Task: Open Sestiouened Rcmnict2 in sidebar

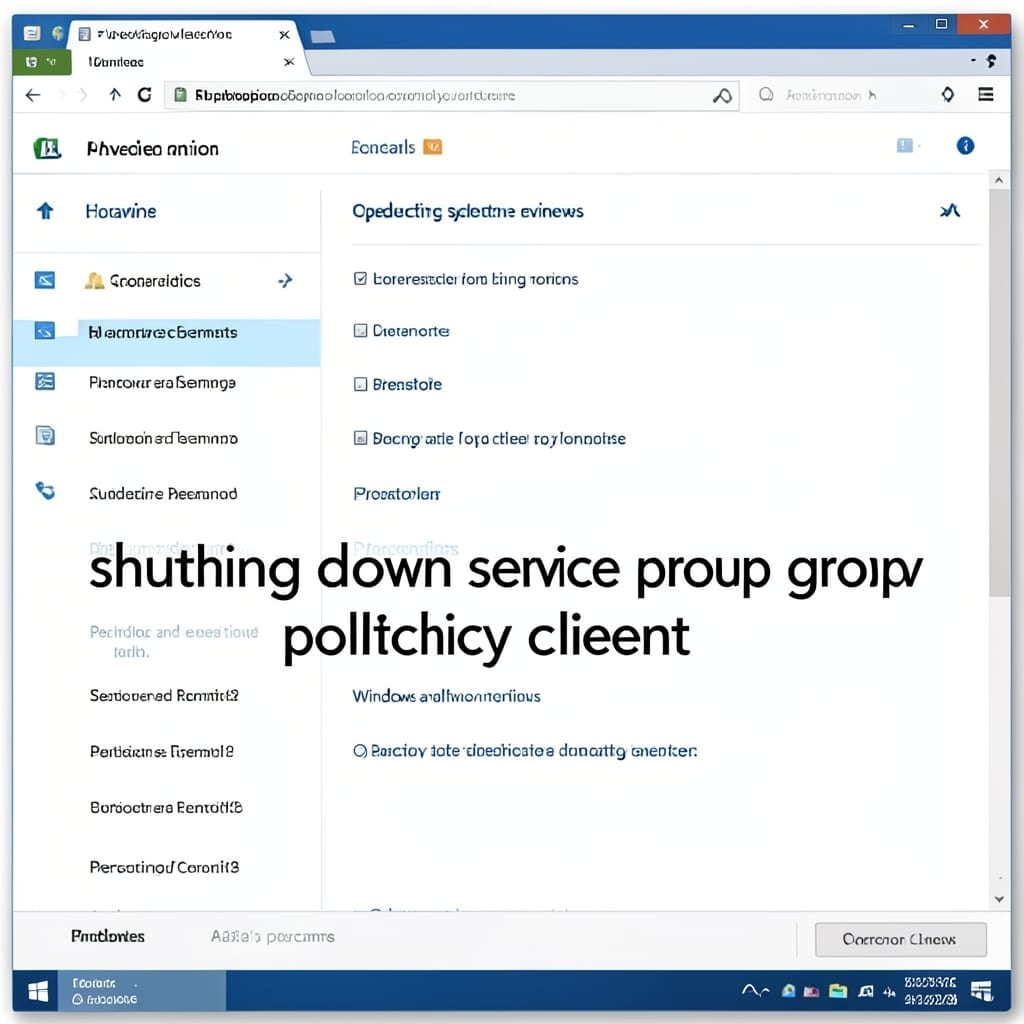Action: point(165,696)
